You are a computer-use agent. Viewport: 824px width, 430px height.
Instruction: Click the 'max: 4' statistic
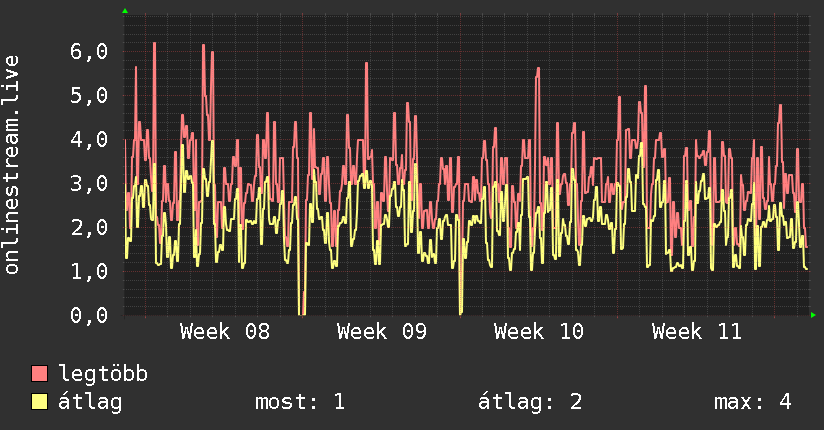point(753,402)
